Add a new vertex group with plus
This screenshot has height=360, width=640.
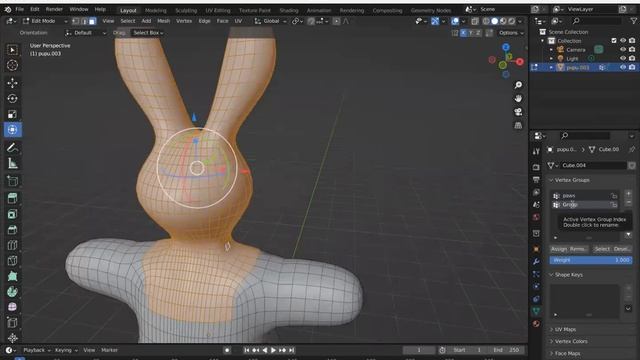point(628,193)
